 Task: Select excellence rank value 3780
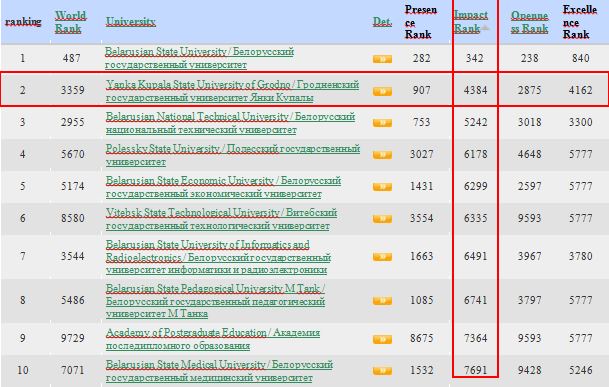(581, 256)
